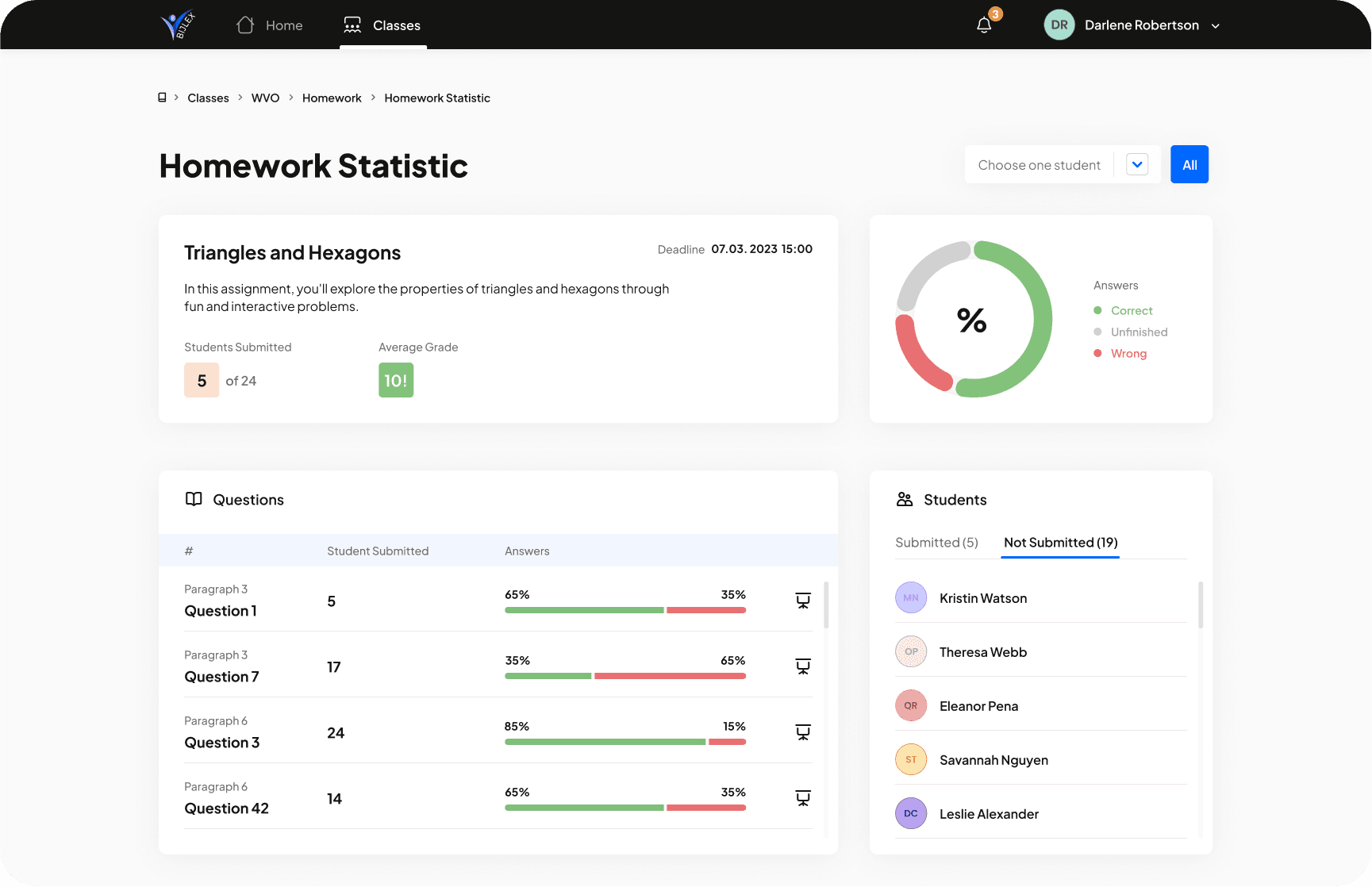Click Question 1 answers progress bar

(x=625, y=610)
